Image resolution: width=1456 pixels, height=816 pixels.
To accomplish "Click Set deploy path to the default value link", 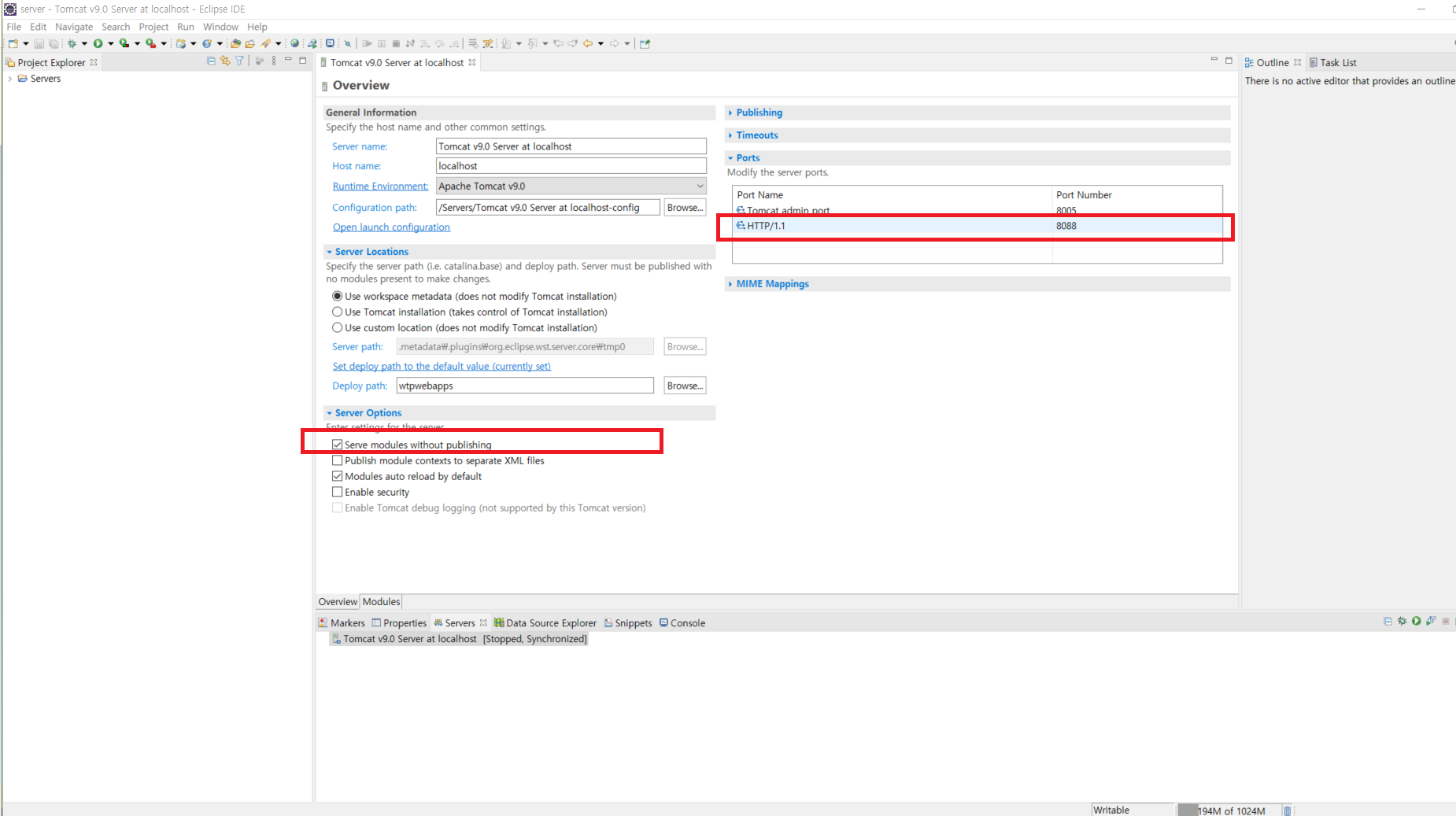I will click(x=442, y=367).
